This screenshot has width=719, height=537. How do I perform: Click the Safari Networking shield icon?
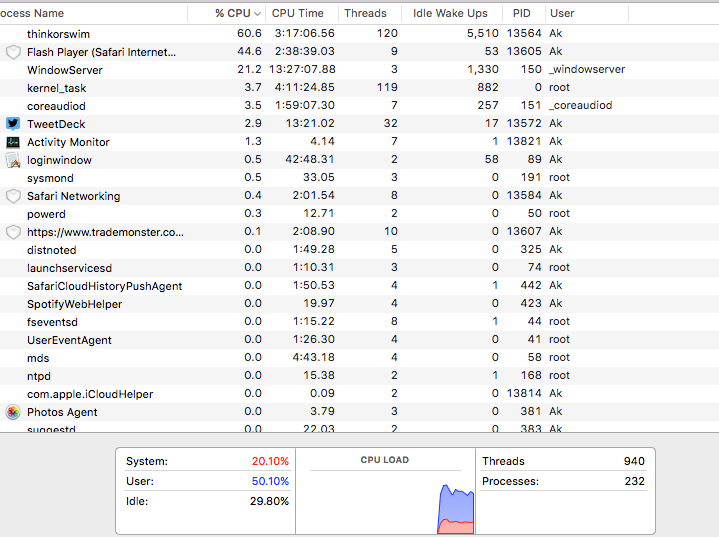coord(13,196)
